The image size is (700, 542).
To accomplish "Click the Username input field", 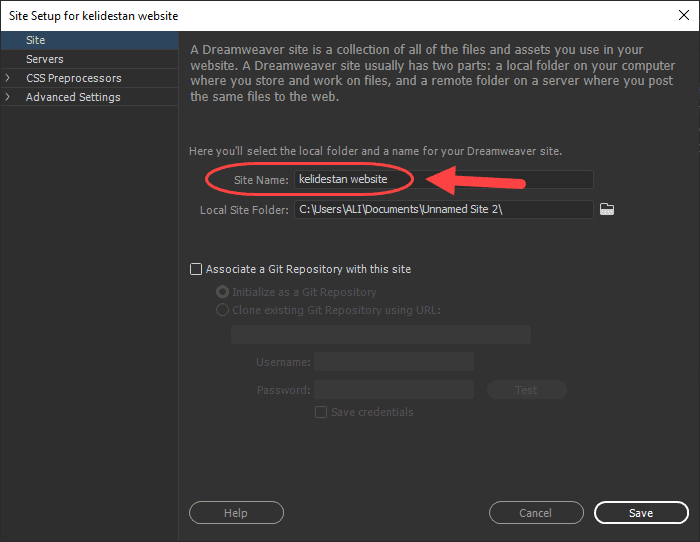I will (394, 362).
